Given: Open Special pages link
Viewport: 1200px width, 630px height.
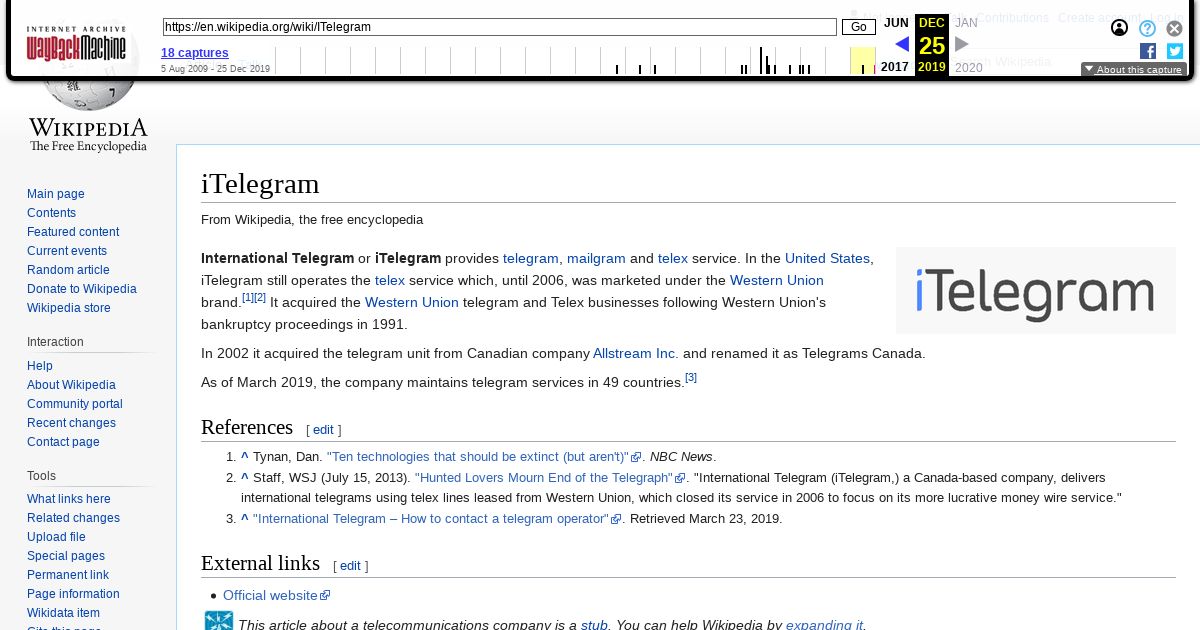Looking at the screenshot, I should (66, 556).
